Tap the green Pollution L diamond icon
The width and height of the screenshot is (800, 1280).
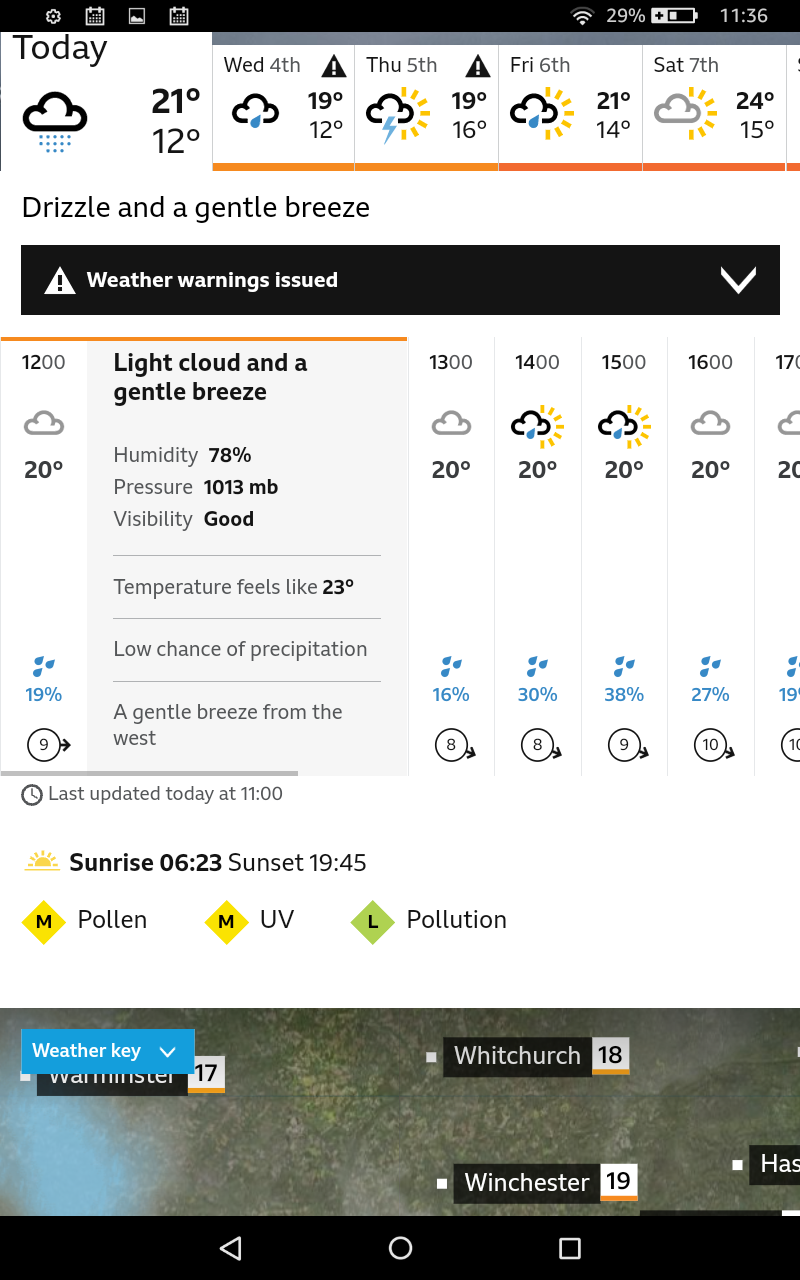point(373,921)
